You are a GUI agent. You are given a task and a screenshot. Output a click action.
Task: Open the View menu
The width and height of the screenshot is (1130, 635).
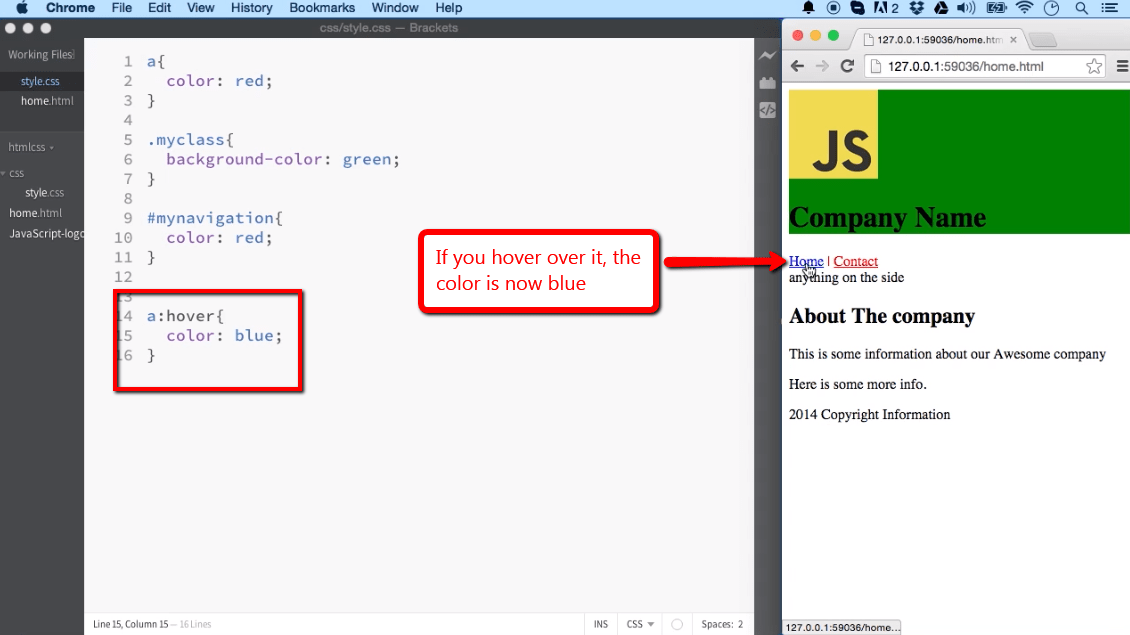click(x=200, y=8)
